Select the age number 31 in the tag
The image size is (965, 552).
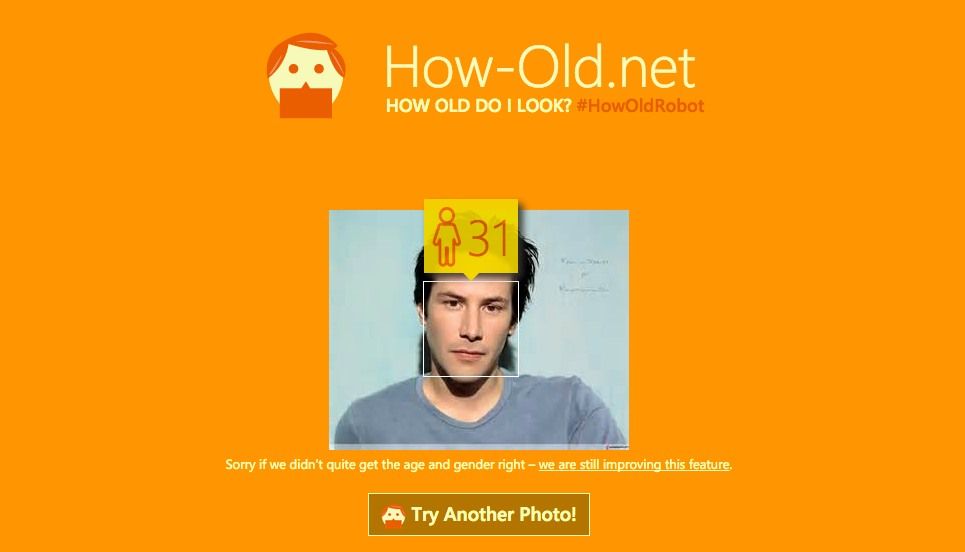tap(489, 239)
